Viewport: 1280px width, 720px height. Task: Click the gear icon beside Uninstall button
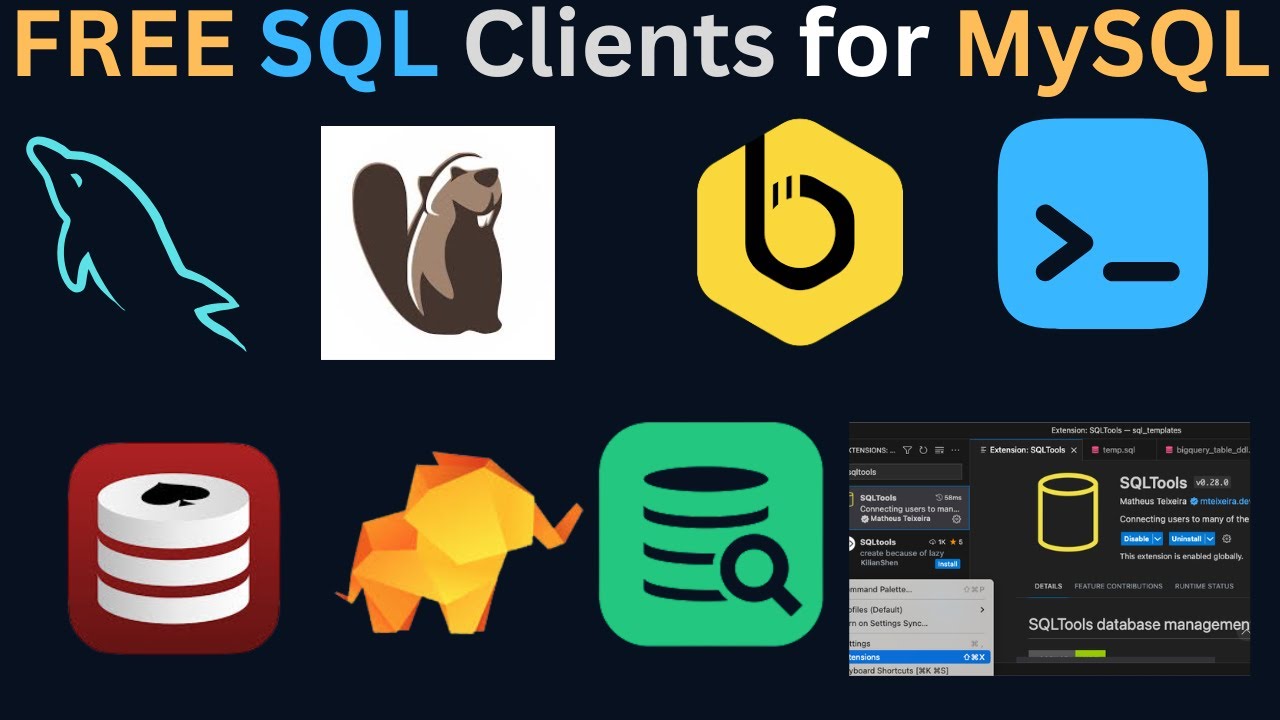click(x=1227, y=539)
